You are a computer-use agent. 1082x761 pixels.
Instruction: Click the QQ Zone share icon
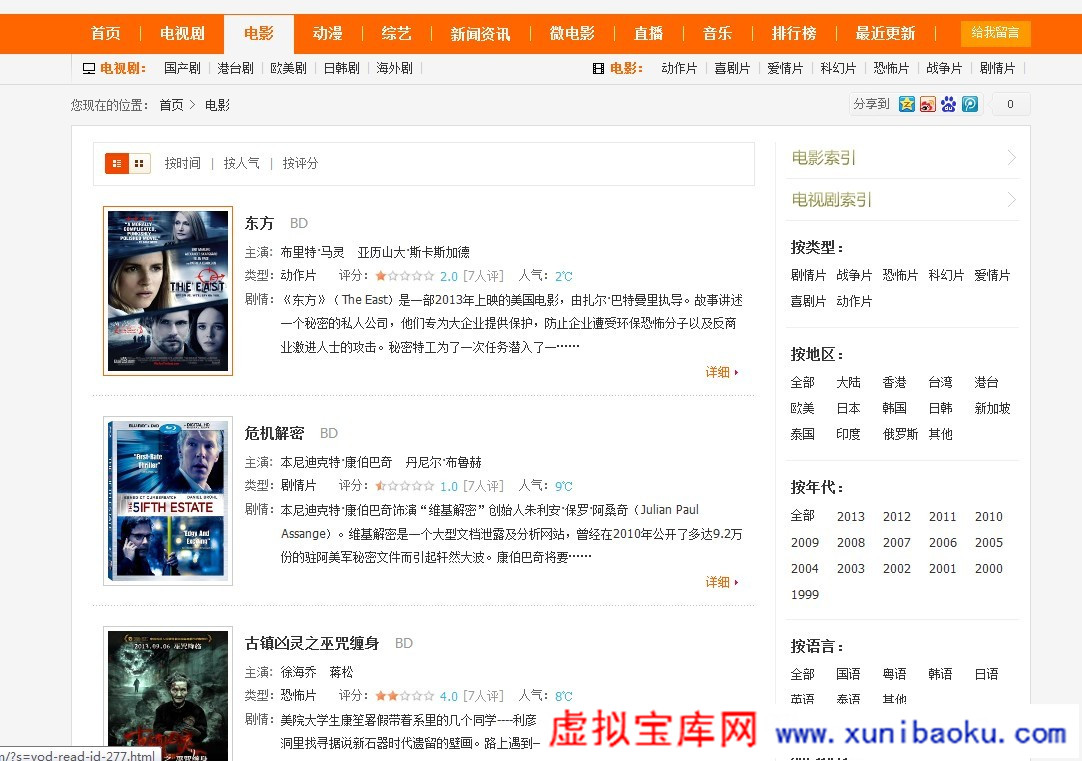[907, 104]
